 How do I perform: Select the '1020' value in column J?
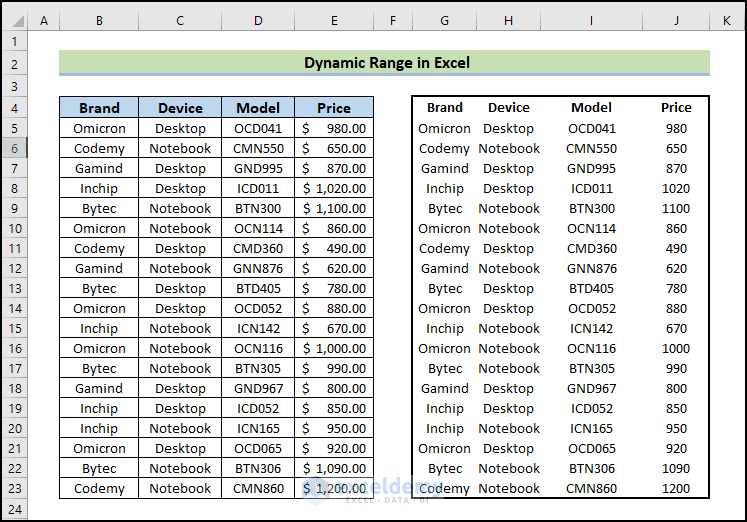click(x=676, y=188)
